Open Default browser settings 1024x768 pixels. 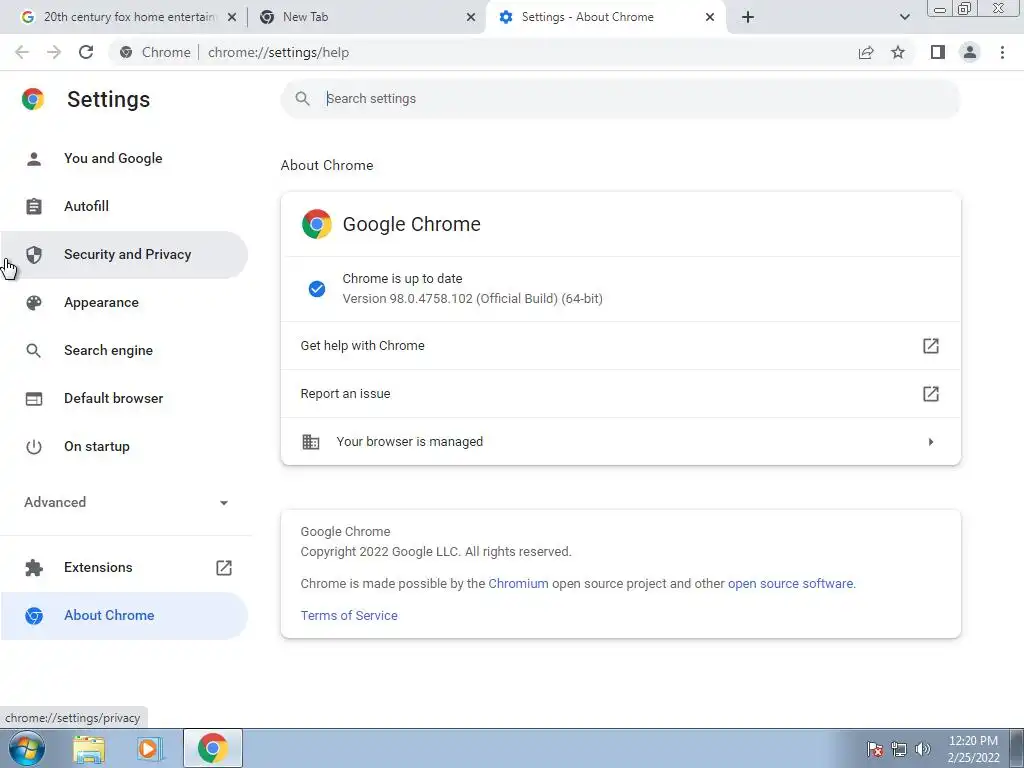124,398
